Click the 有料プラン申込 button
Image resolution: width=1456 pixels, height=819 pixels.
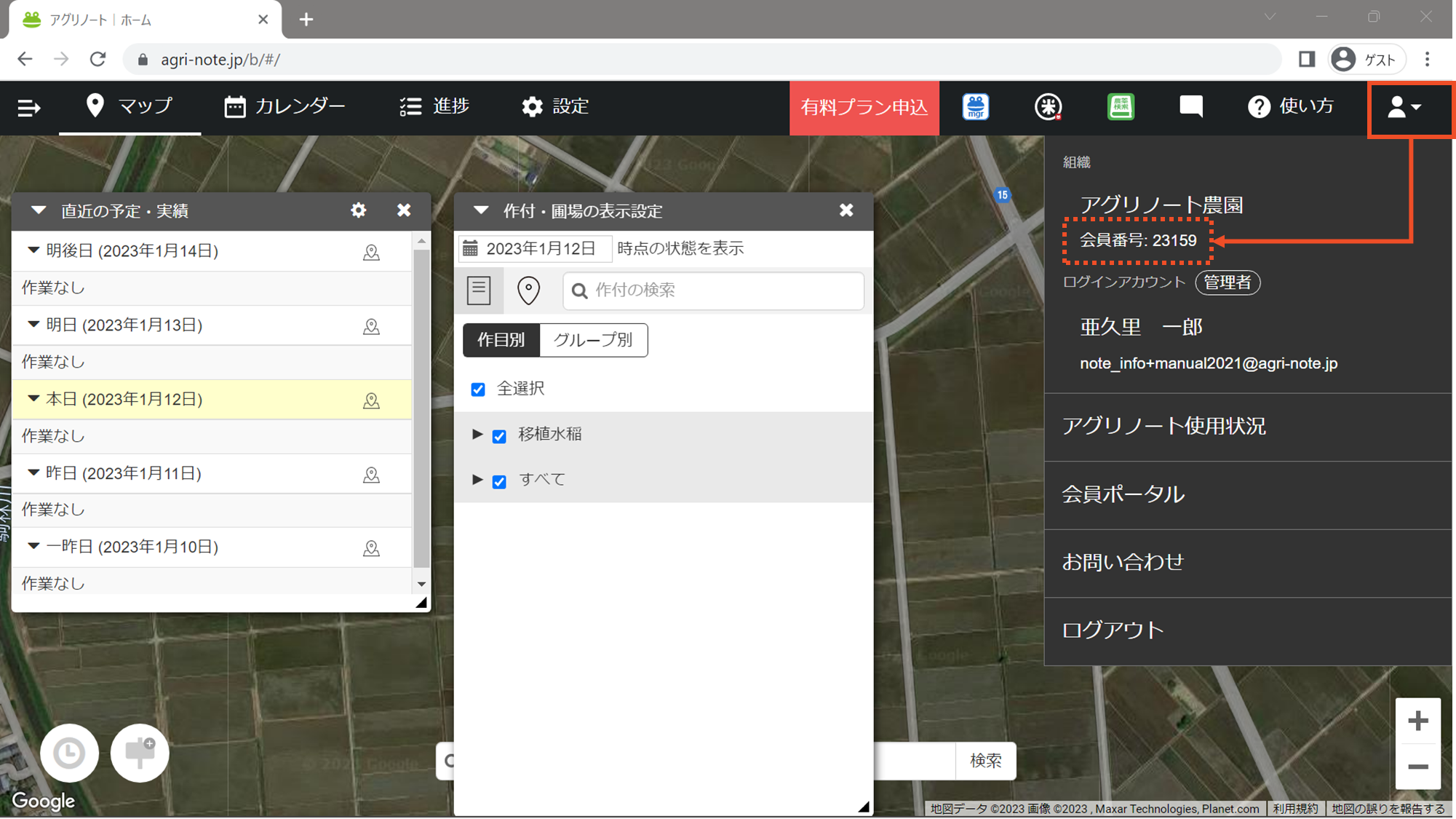coord(864,108)
